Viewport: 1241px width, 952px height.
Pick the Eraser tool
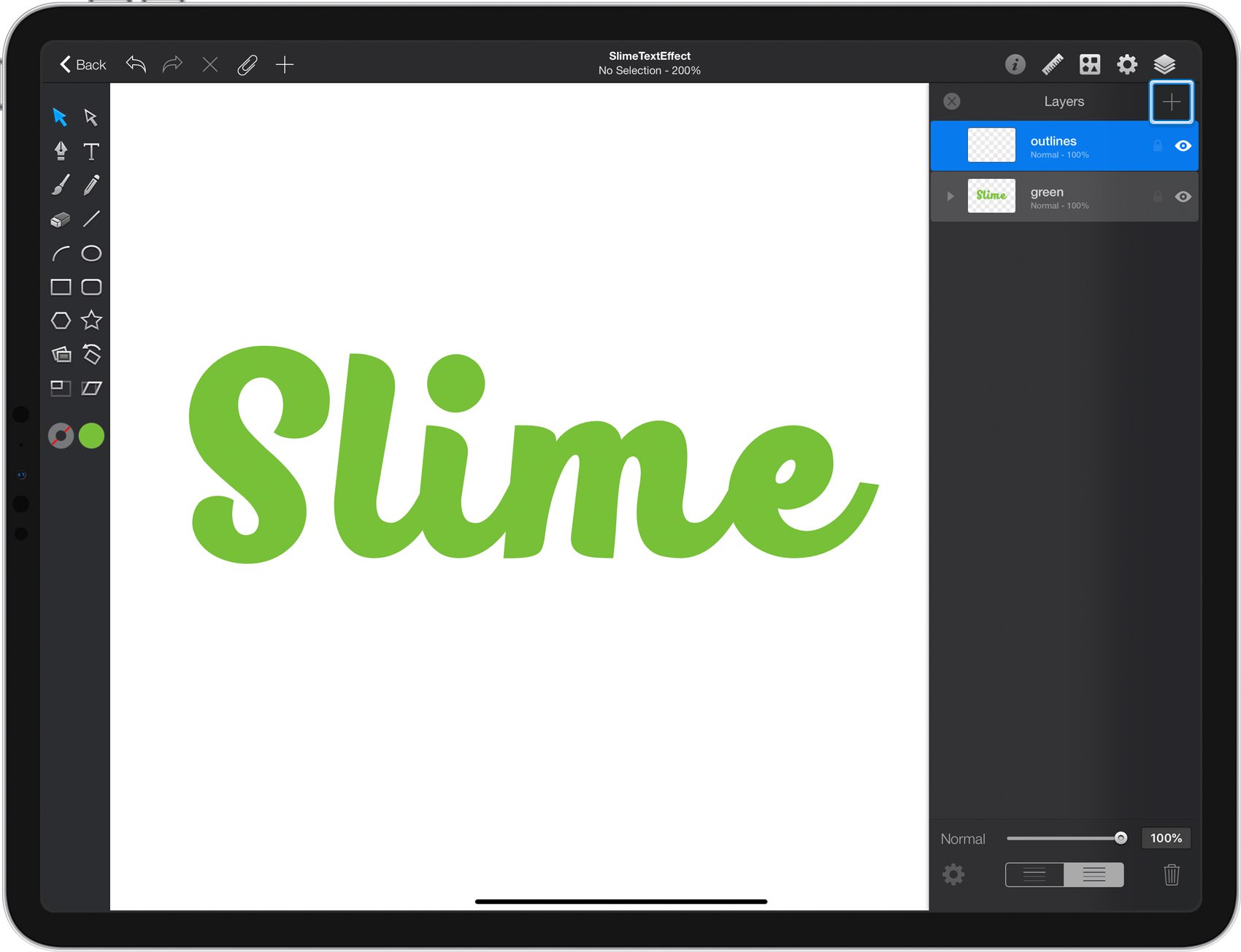61,219
